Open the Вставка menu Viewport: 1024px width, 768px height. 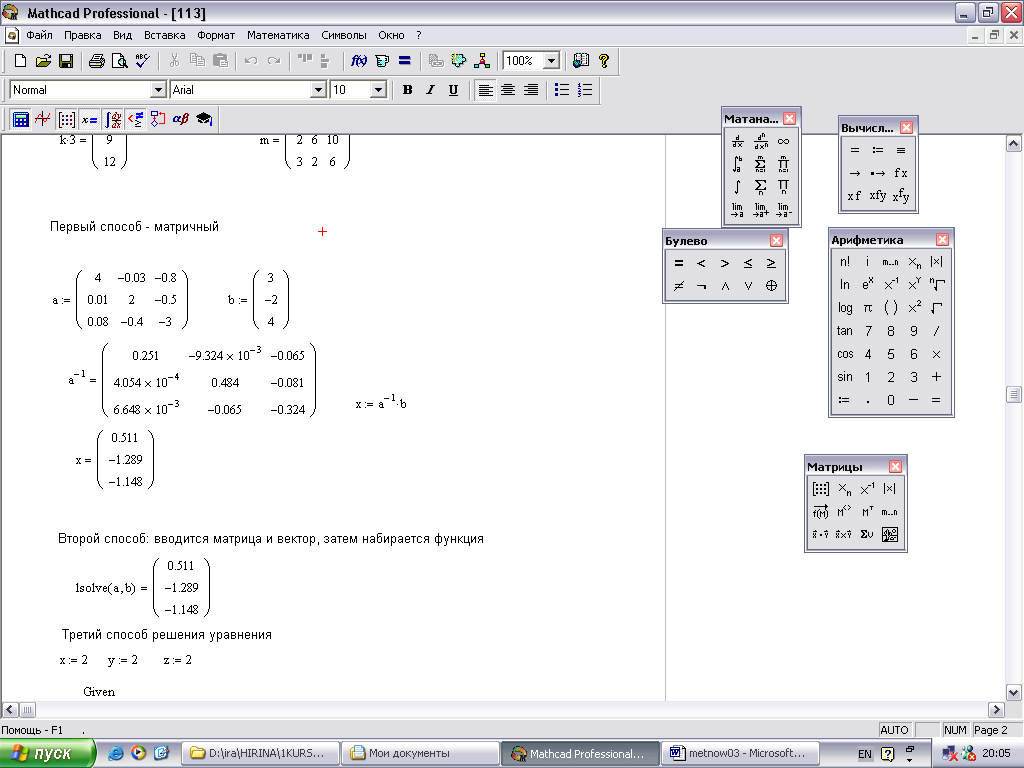(x=165, y=35)
